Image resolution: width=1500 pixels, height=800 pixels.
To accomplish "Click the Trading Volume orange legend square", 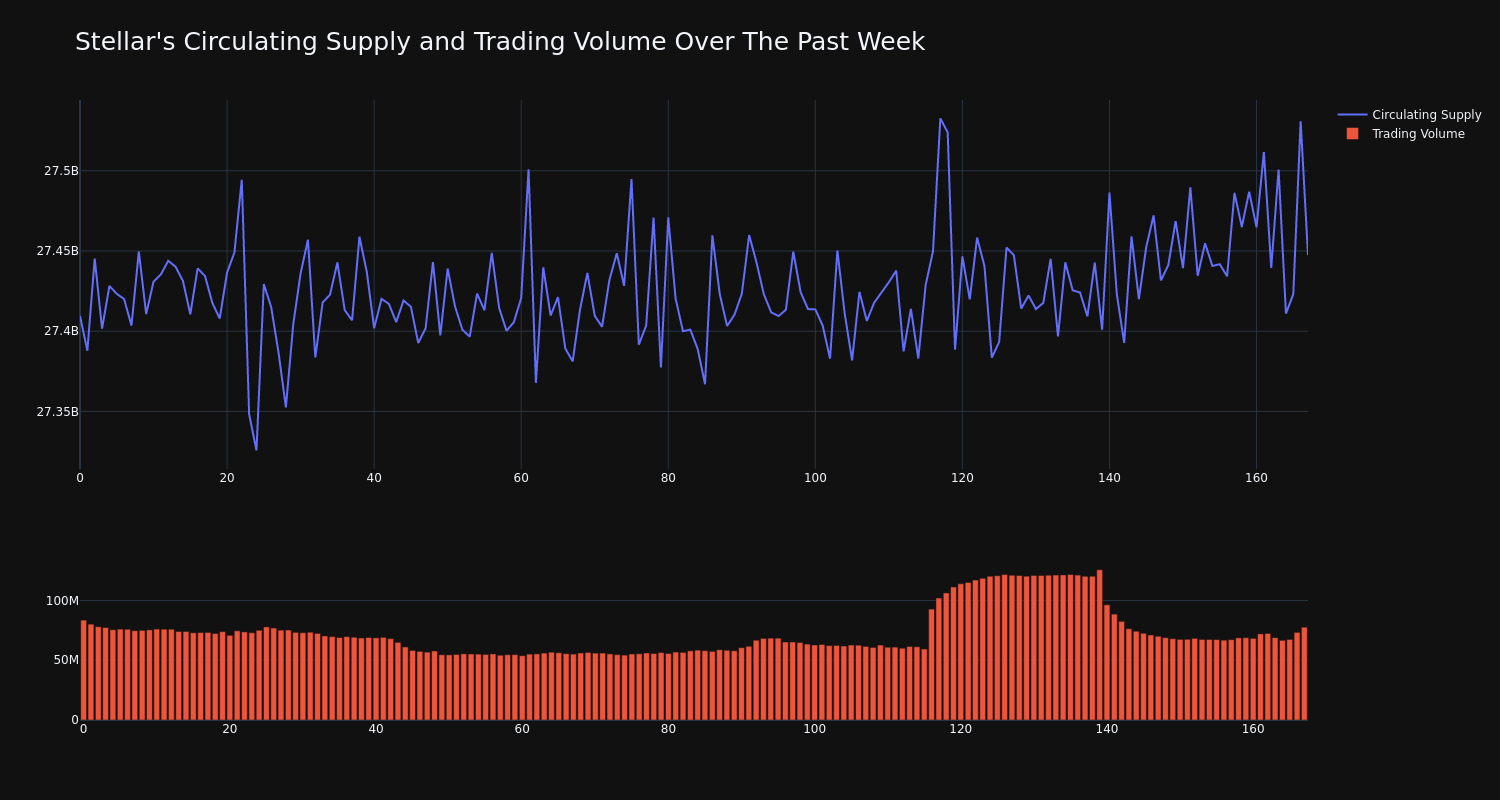I will (x=1352, y=133).
